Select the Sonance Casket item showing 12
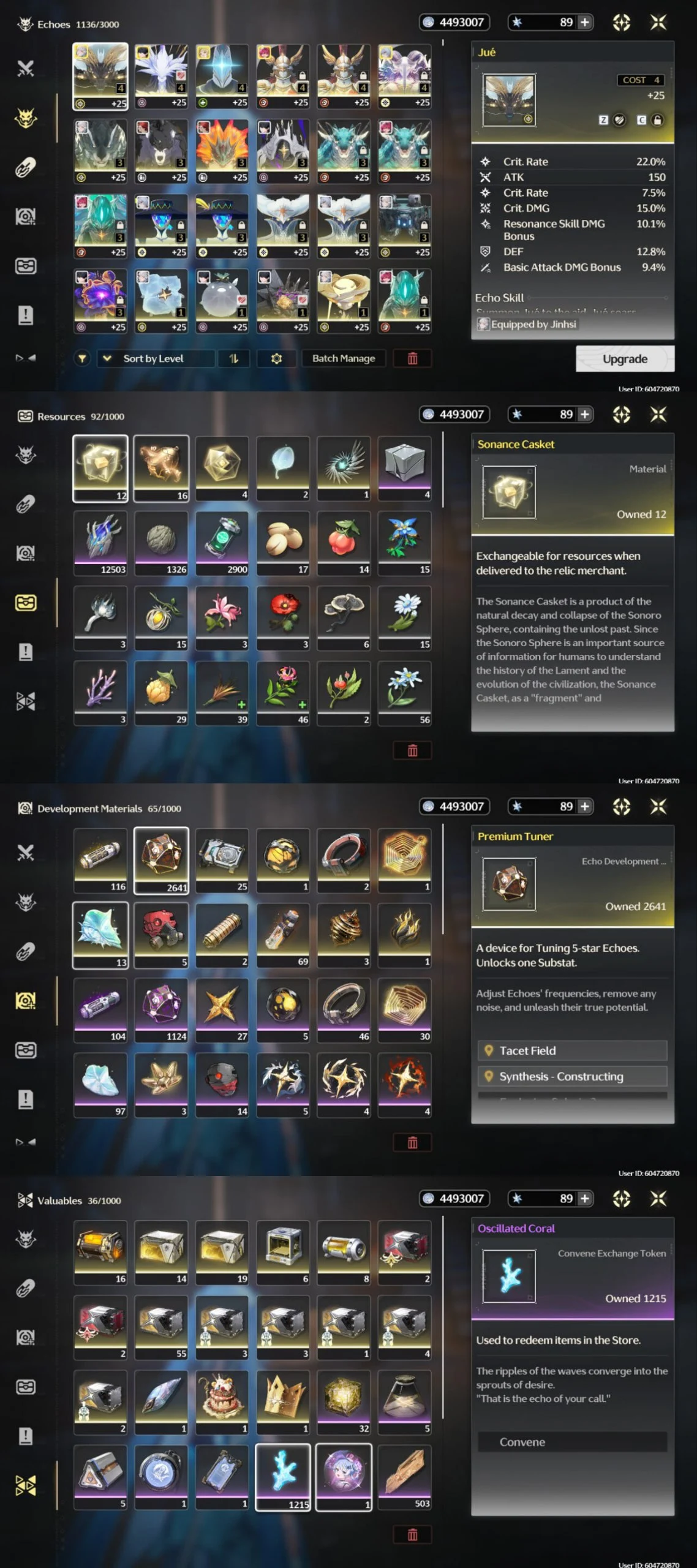 [100, 469]
